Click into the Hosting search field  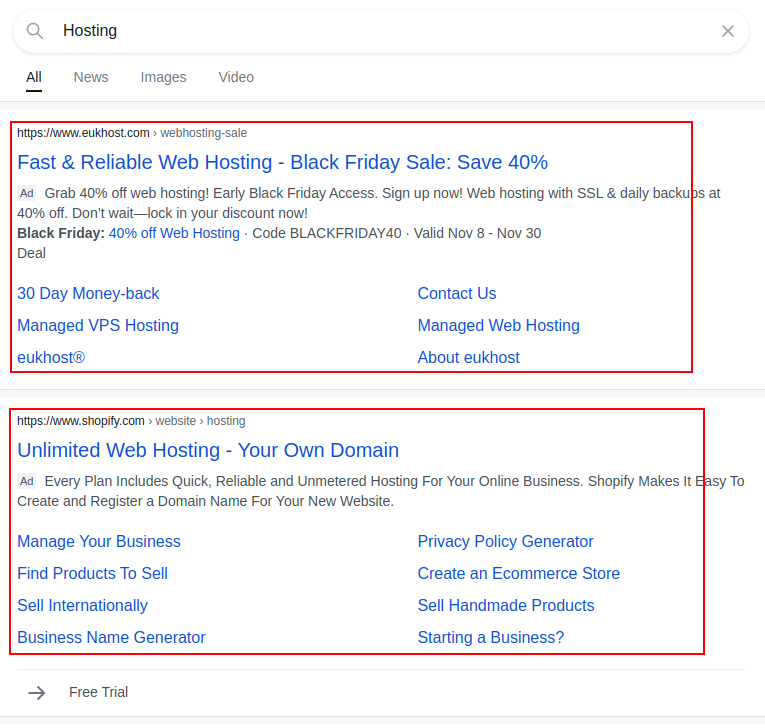[381, 31]
